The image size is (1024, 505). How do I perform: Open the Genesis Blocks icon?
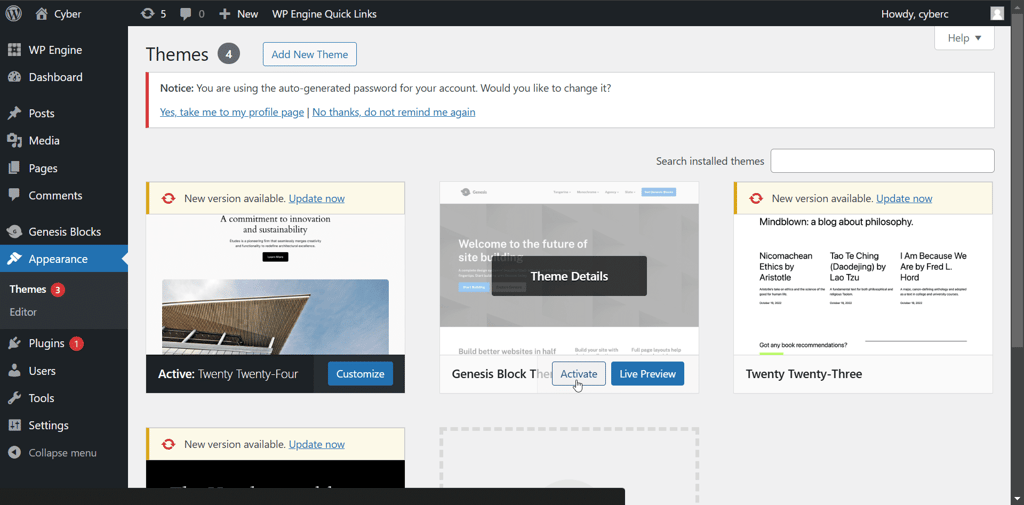(14, 231)
